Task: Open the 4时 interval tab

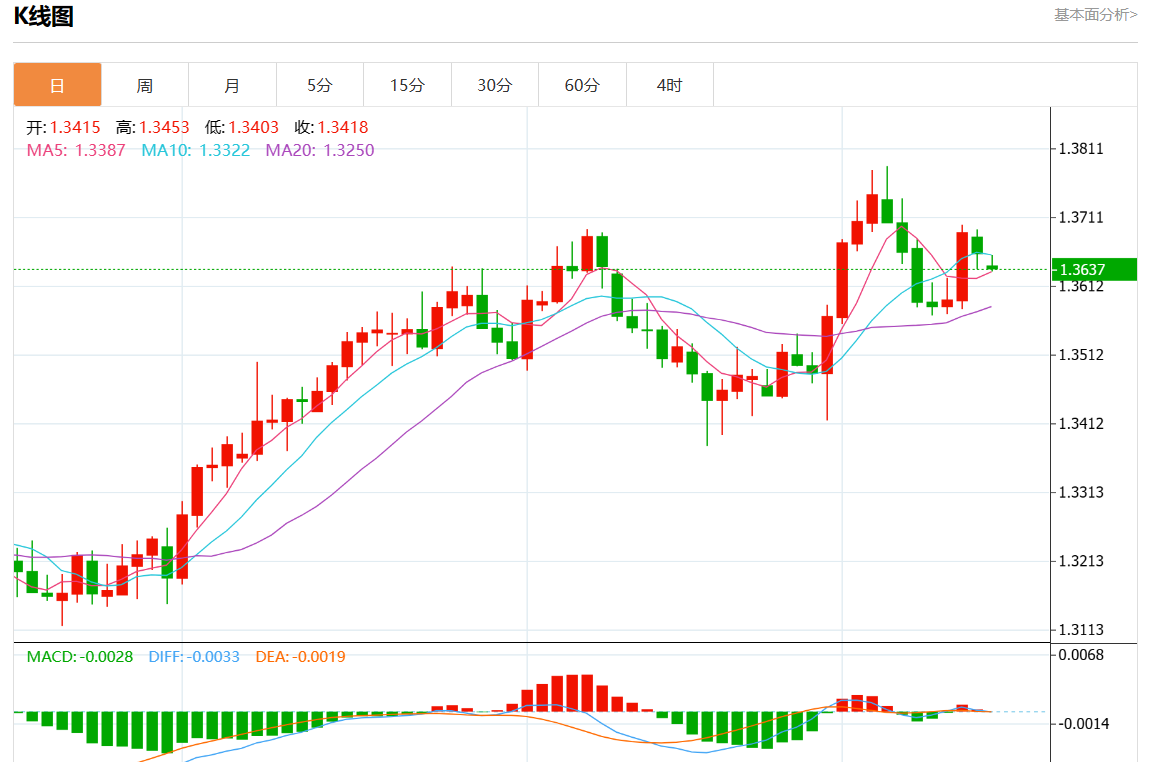Action: (669, 85)
